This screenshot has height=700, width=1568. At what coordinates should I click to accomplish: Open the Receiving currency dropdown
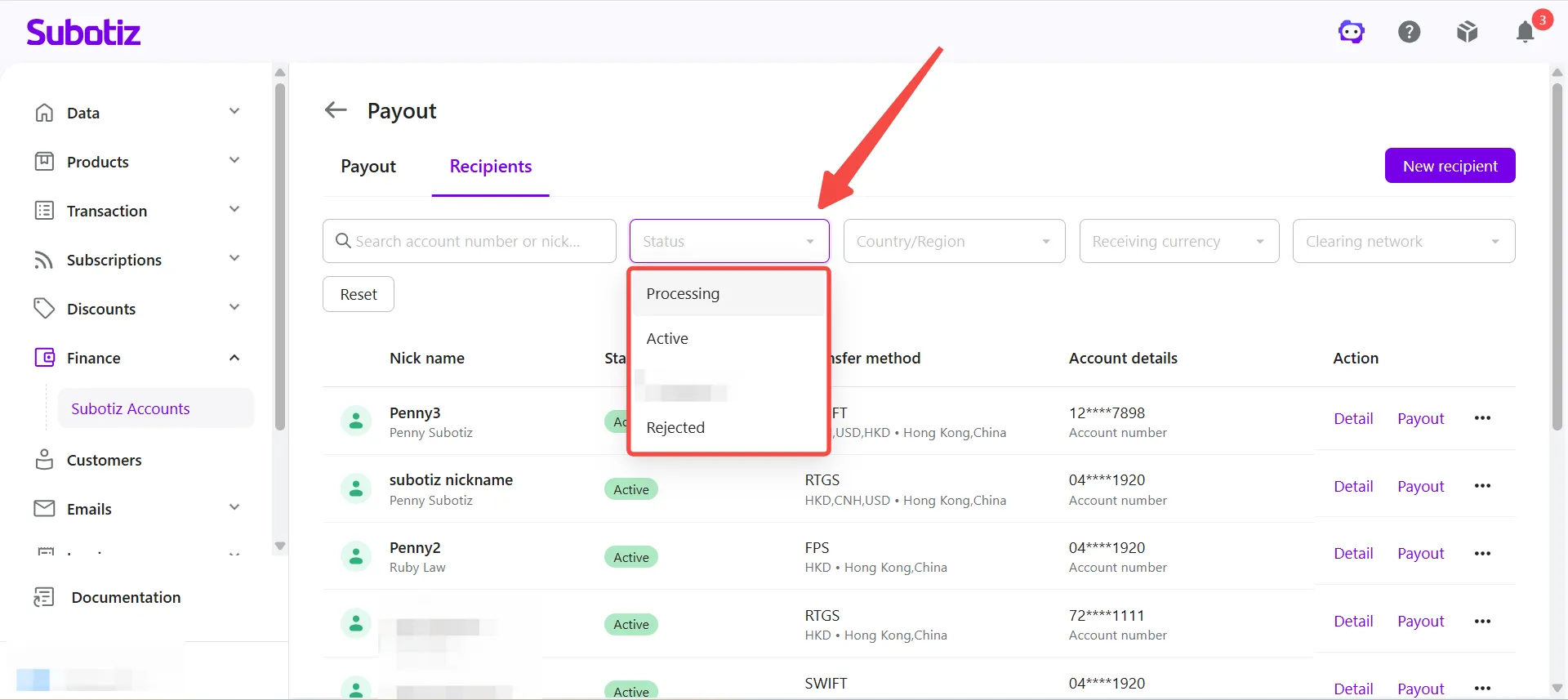tap(1179, 241)
